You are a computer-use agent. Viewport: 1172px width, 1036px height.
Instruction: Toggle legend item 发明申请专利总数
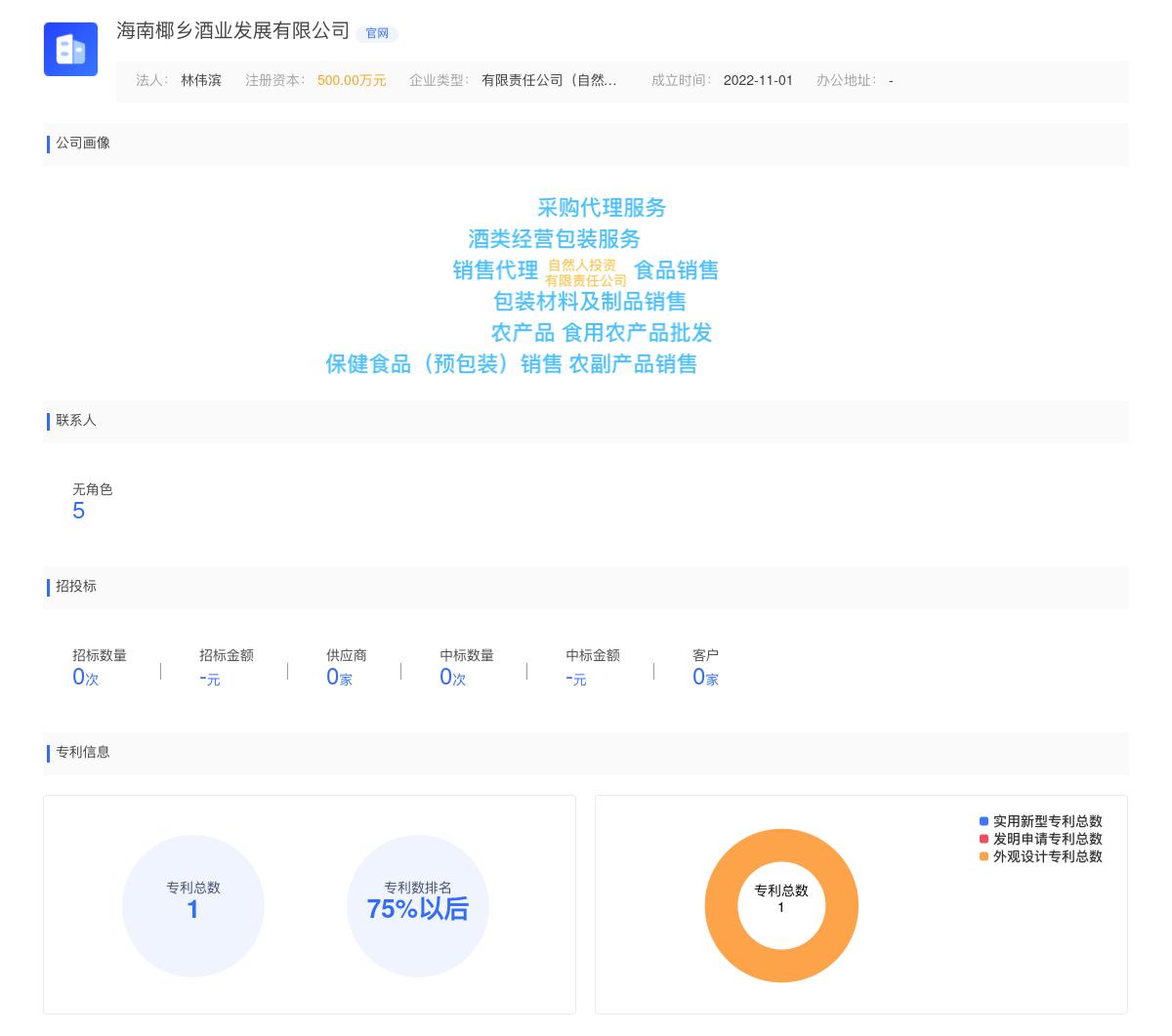[x=1041, y=839]
